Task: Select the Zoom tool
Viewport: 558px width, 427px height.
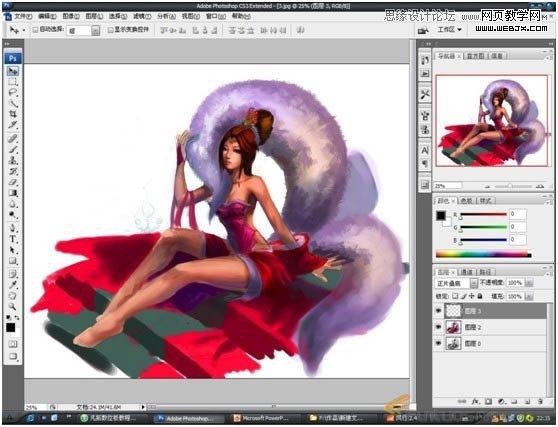Action: 13,306
